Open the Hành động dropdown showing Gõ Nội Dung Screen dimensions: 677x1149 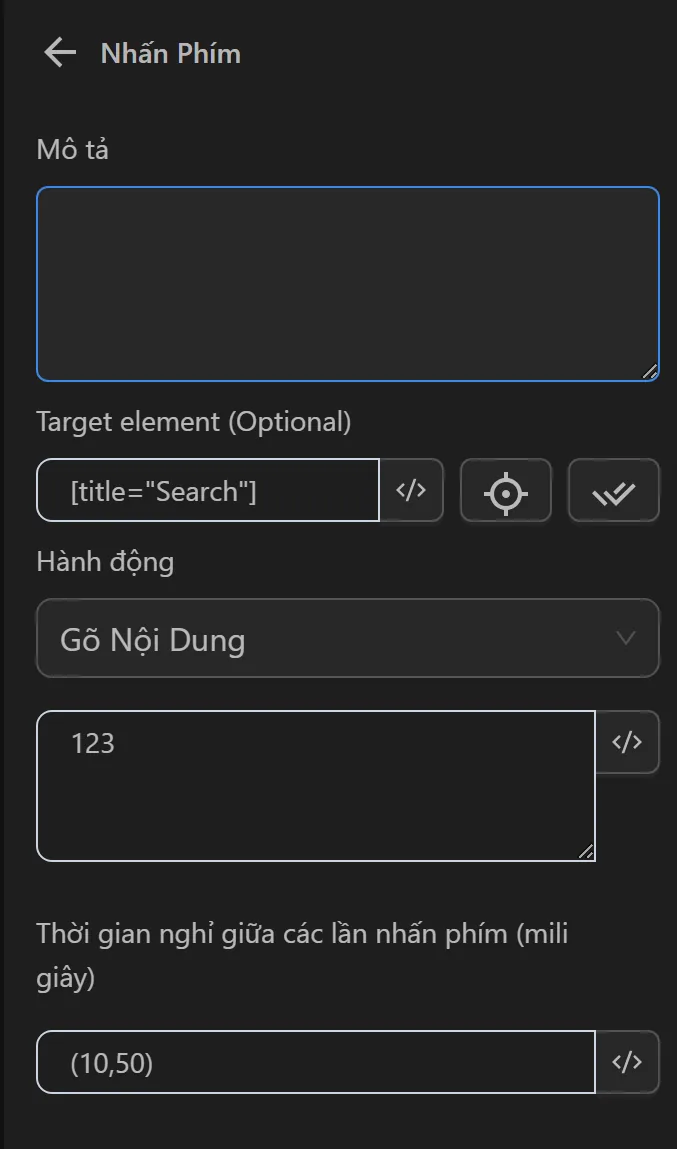[347, 639]
